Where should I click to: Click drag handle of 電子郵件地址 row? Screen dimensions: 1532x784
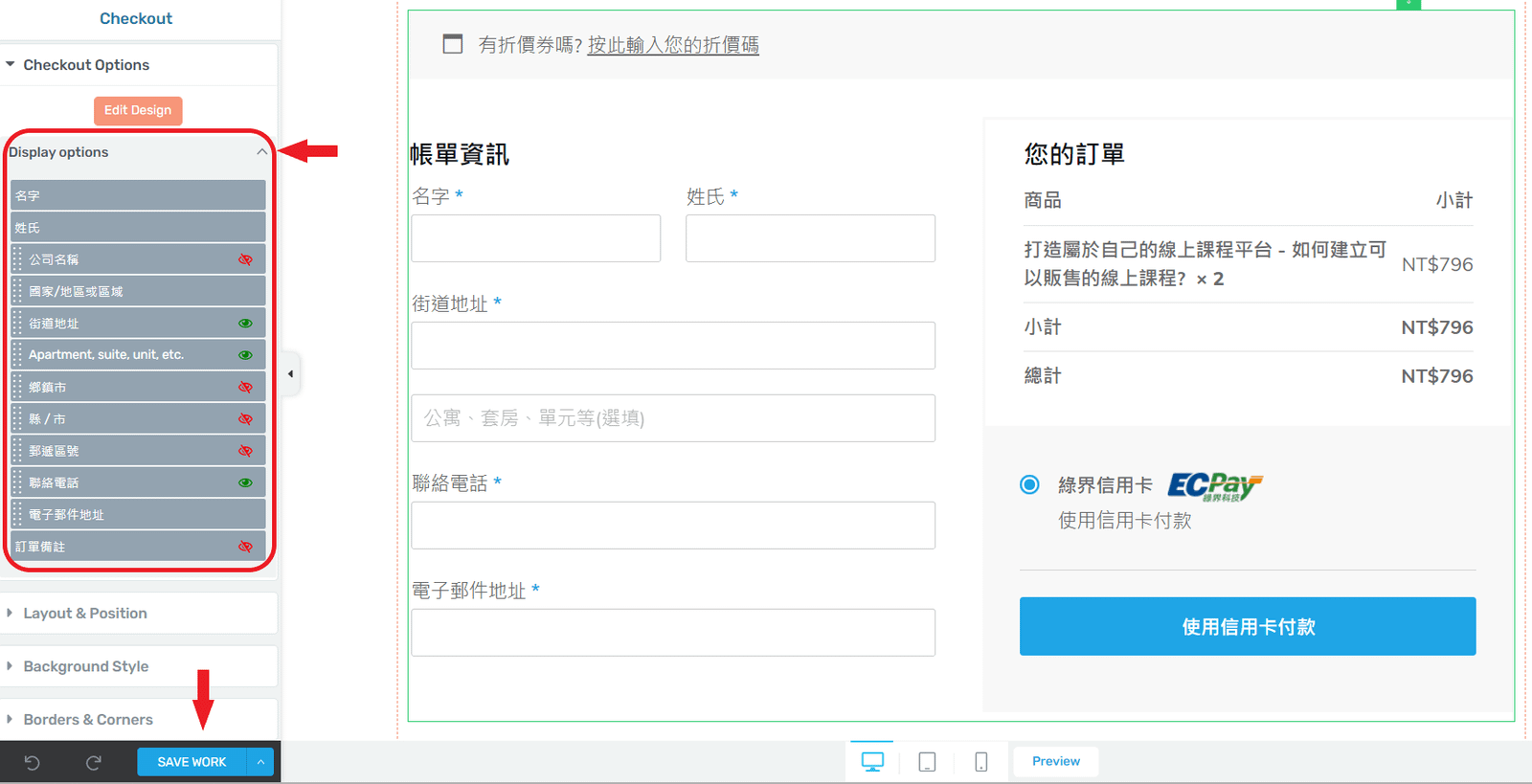click(x=17, y=514)
